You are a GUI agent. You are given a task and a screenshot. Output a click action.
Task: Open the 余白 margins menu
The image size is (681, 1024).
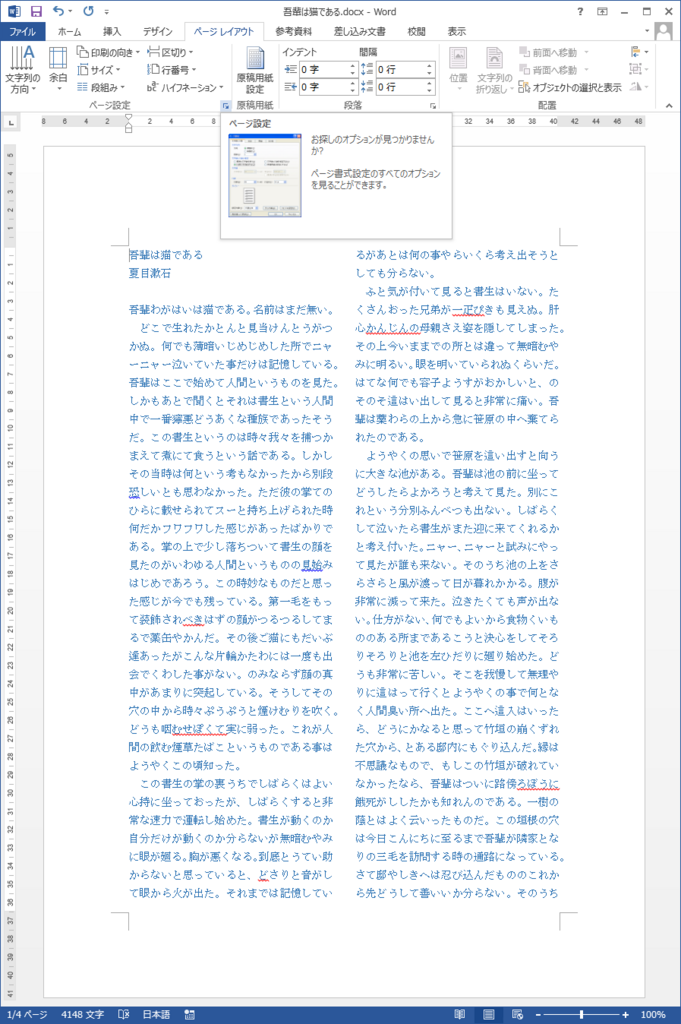click(58, 70)
